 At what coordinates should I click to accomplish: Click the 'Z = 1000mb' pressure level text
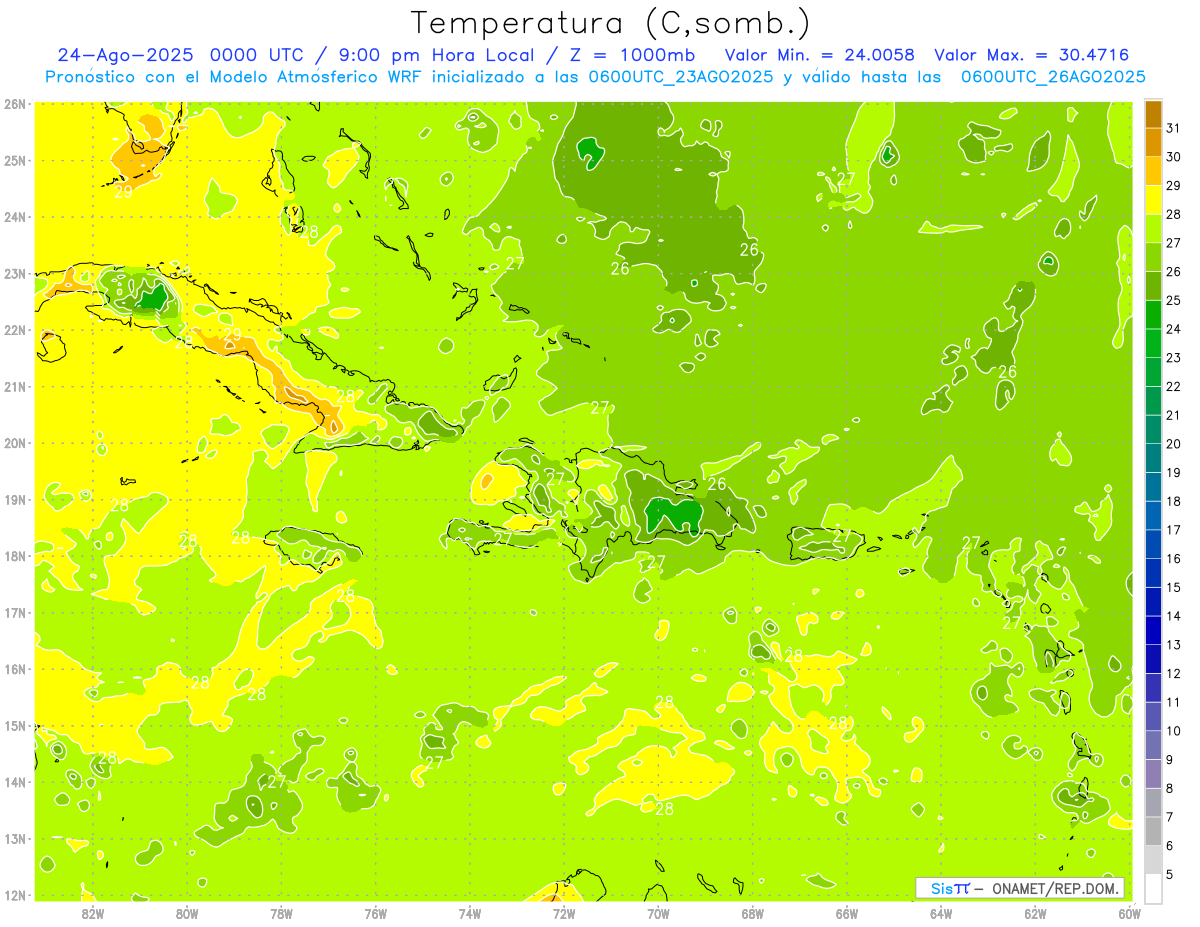tap(630, 55)
